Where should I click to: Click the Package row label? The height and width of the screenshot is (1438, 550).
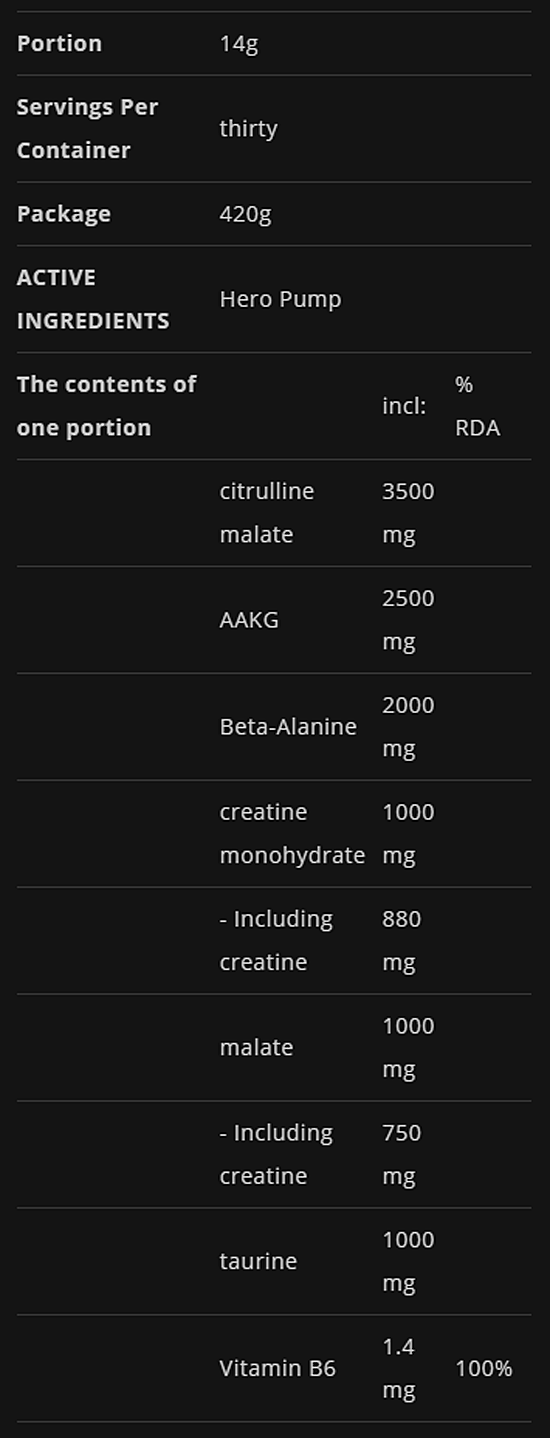click(64, 214)
